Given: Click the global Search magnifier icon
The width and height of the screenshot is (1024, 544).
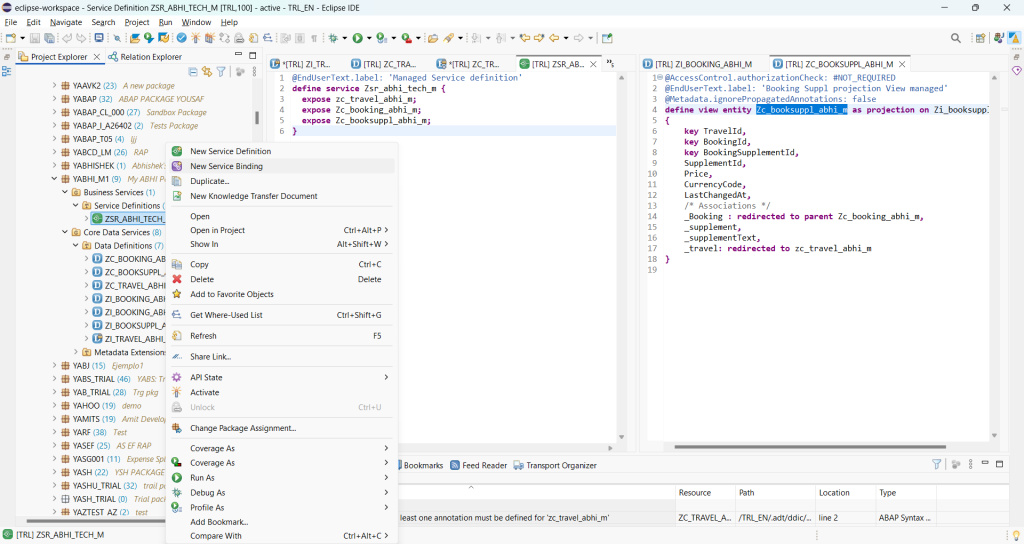Looking at the screenshot, I should coord(955,39).
